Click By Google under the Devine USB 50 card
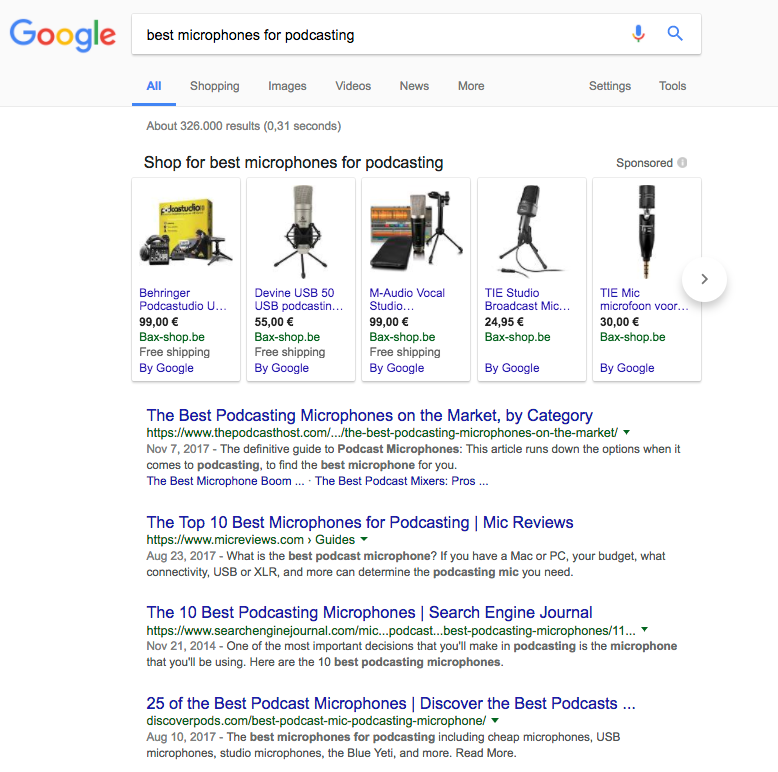 [x=281, y=368]
